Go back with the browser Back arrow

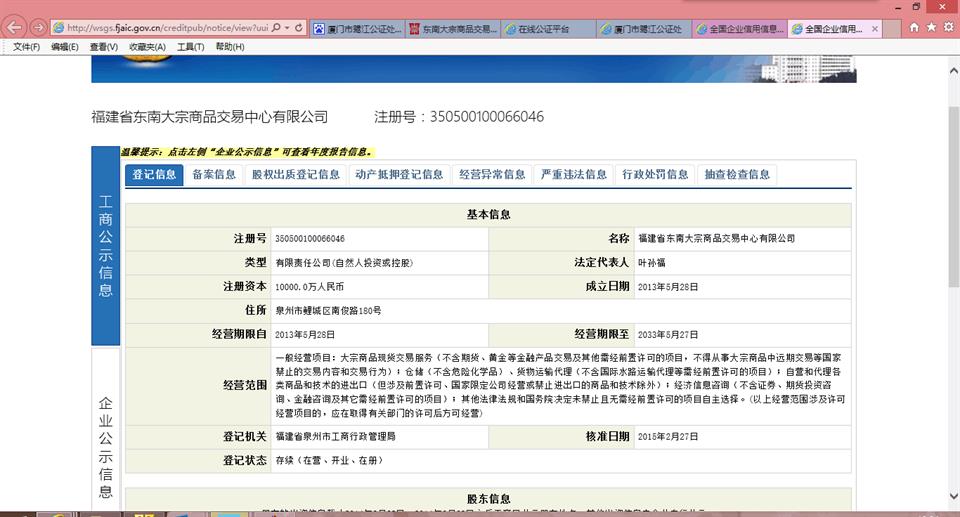[13, 28]
